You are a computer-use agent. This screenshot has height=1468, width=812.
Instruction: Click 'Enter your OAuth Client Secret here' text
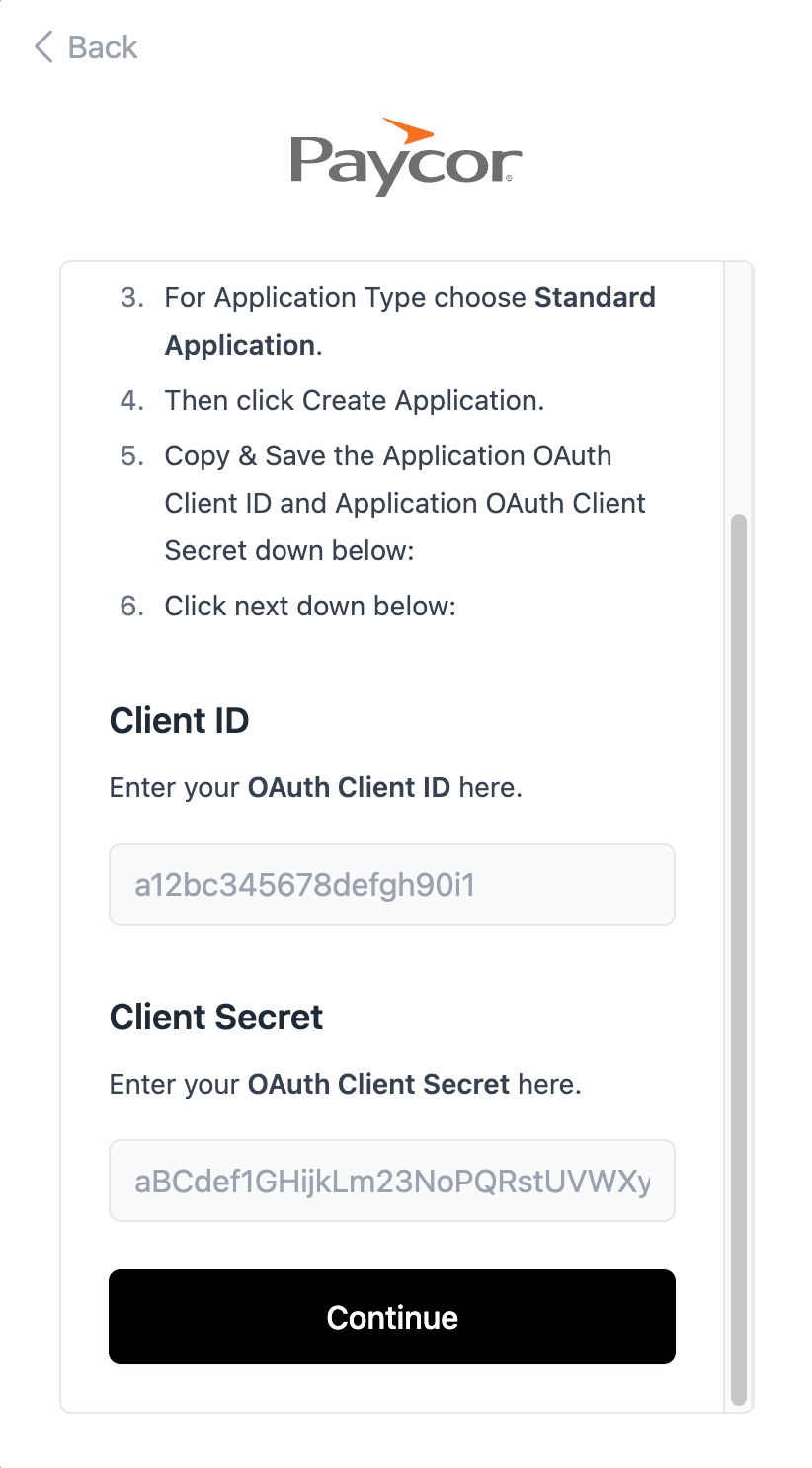(345, 1085)
